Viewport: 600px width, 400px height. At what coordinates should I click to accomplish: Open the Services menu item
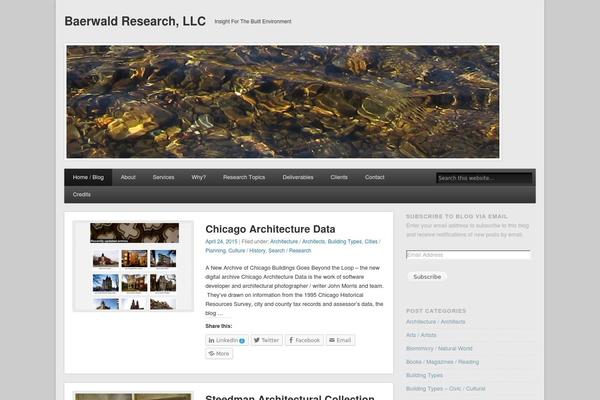click(x=163, y=177)
